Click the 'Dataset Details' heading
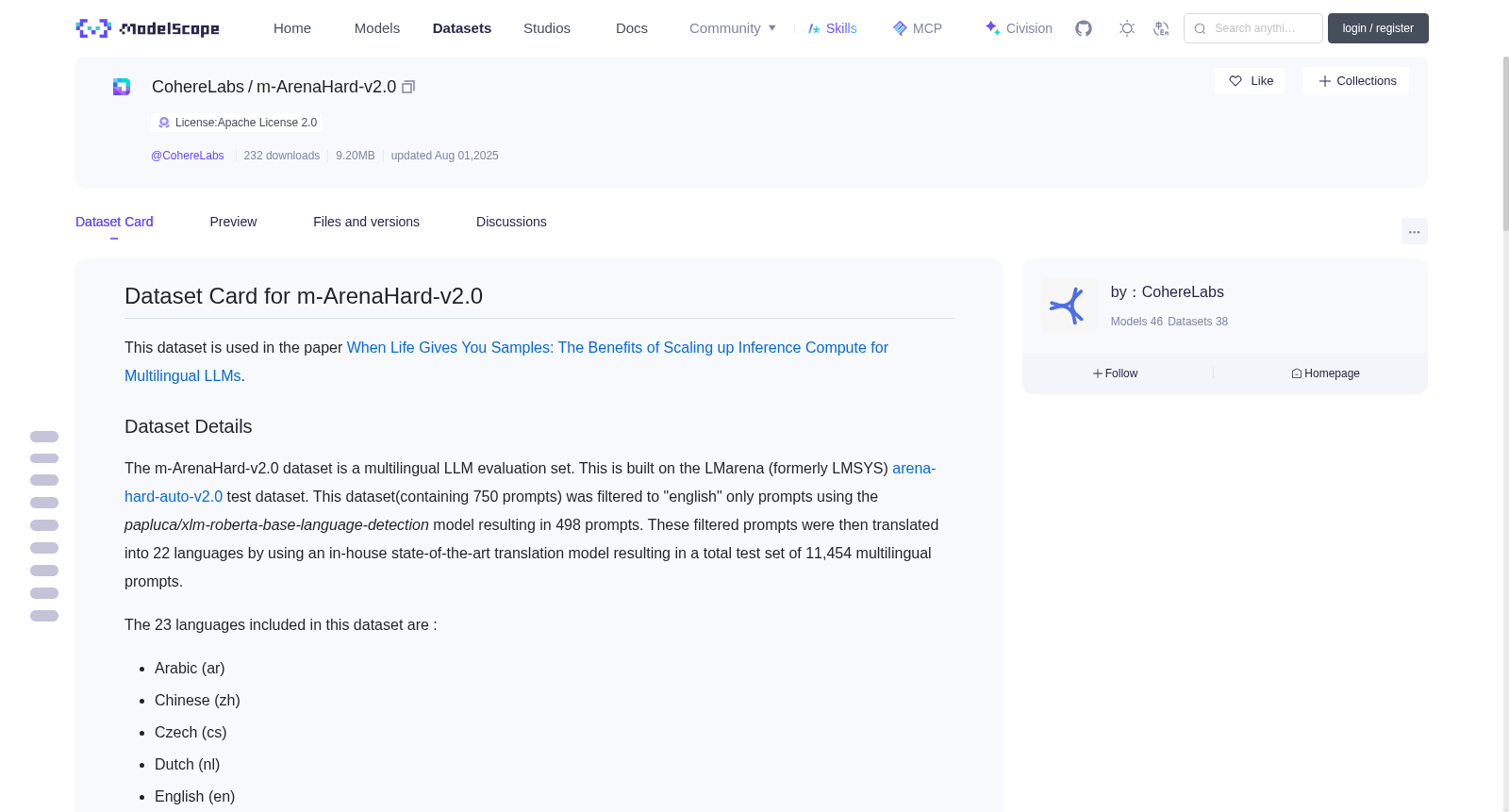 pyautogui.click(x=189, y=426)
